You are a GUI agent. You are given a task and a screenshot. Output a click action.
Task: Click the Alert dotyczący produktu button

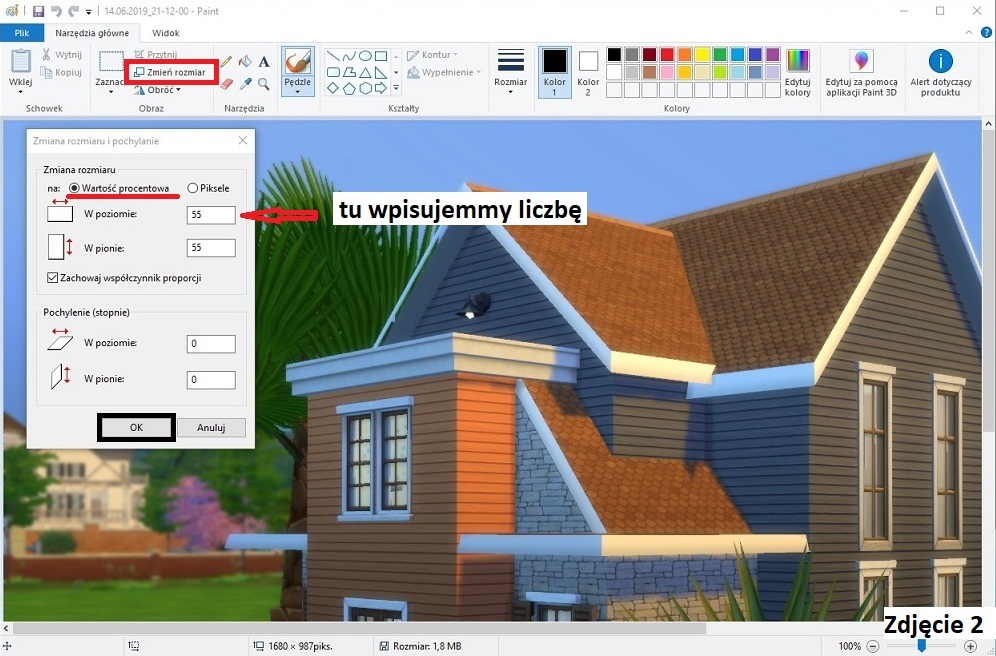[x=941, y=72]
